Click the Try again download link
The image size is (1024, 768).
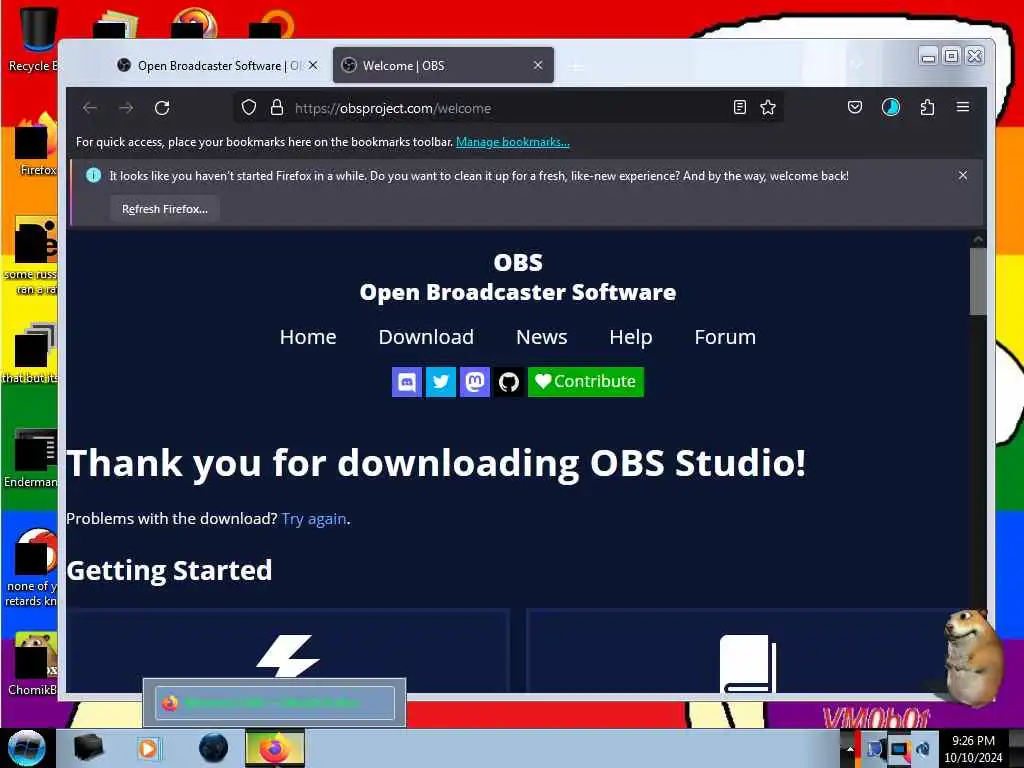coord(314,519)
